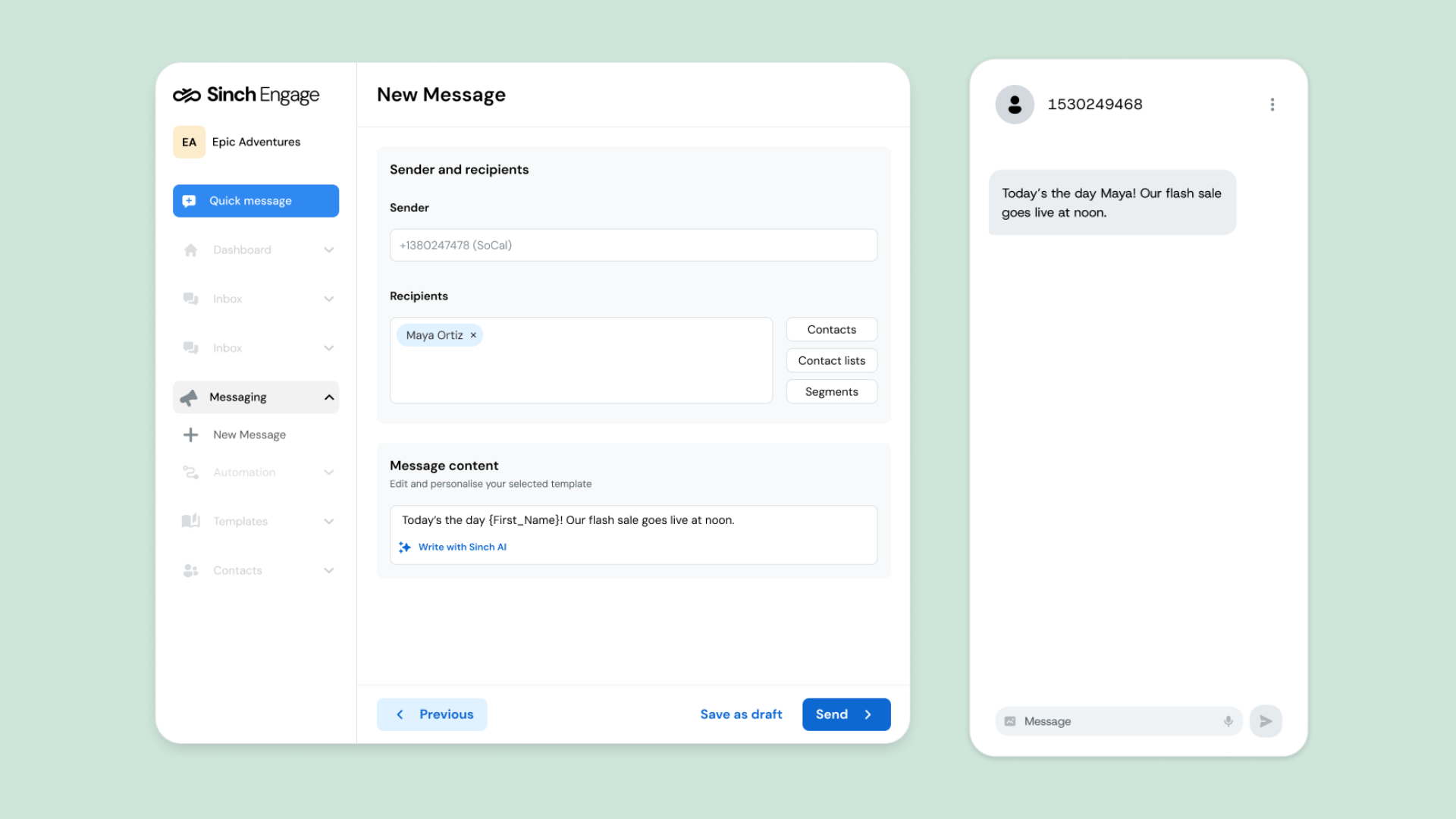Expand the Templates sidebar chevron

pos(329,522)
